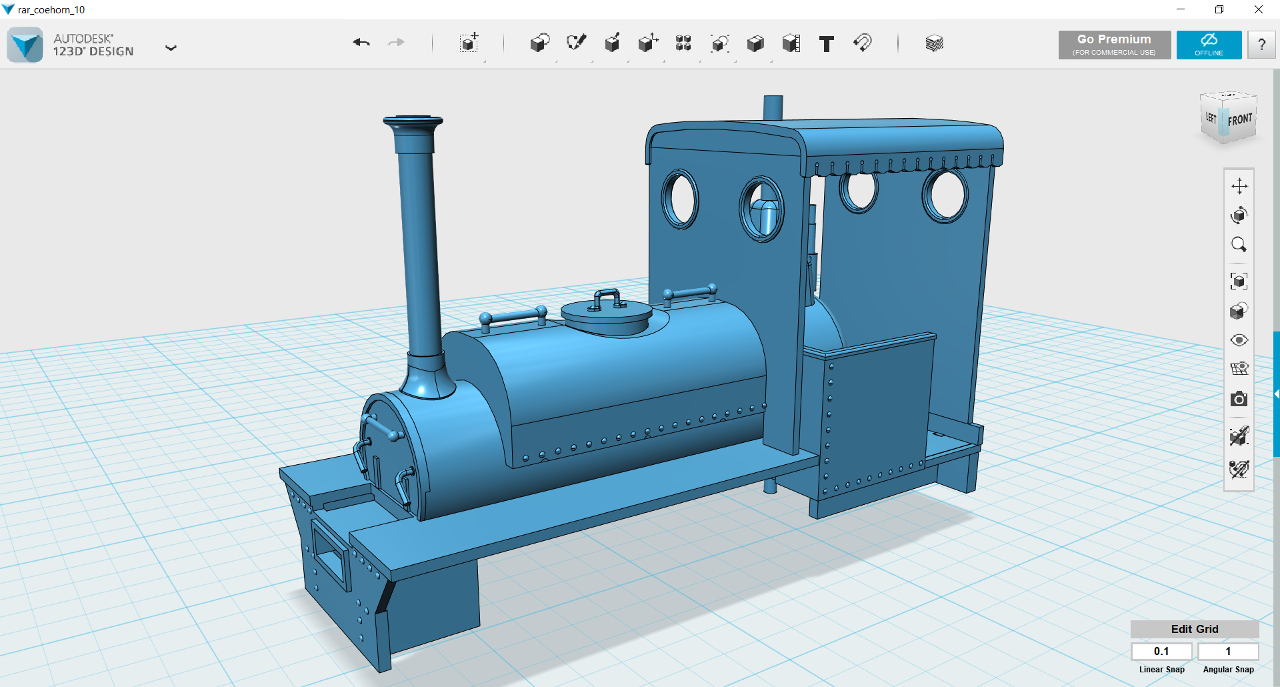Select the Measure tool
Screen dimensions: 1280x687
tap(791, 43)
